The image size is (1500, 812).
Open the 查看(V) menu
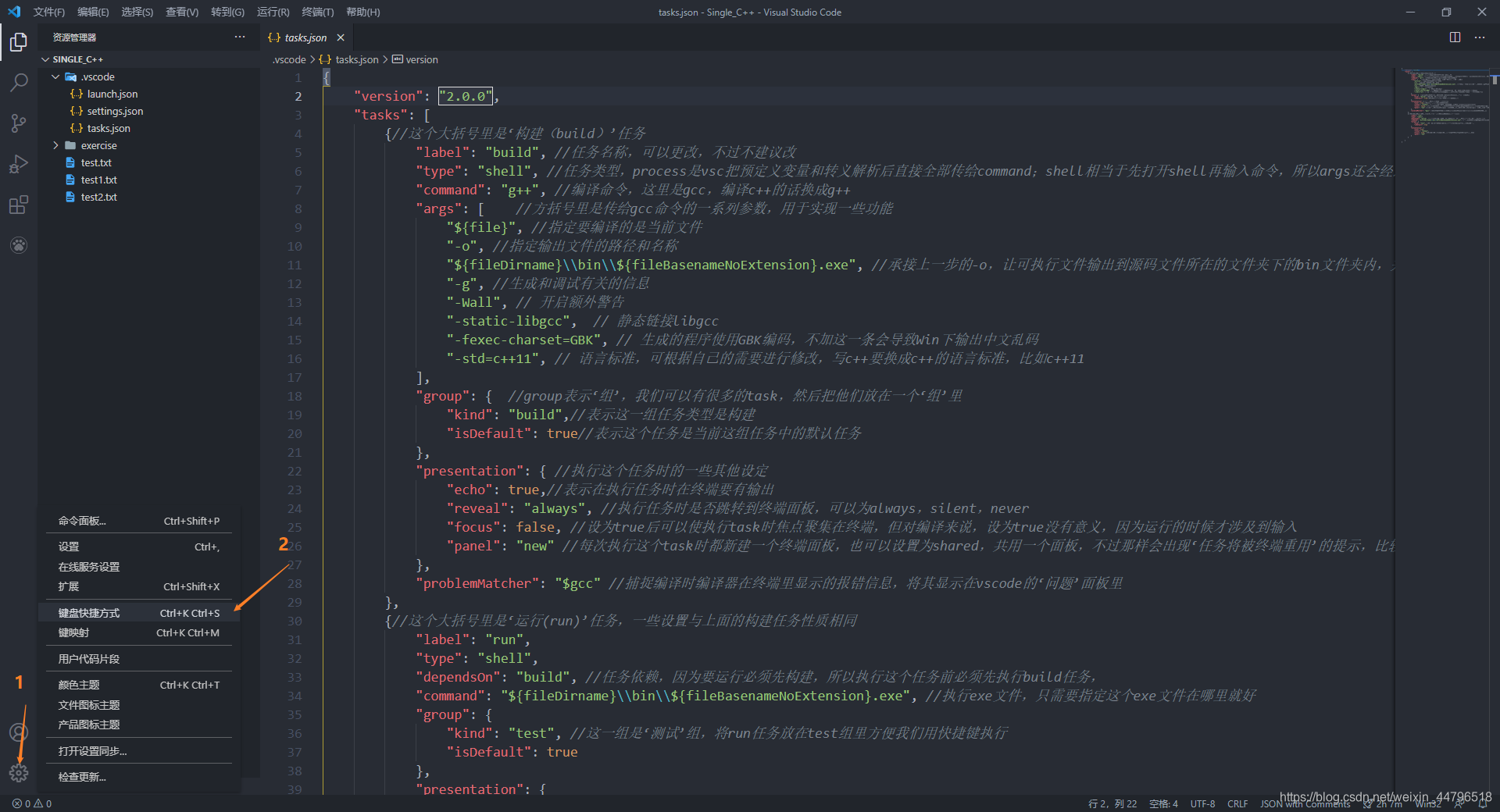[x=182, y=12]
